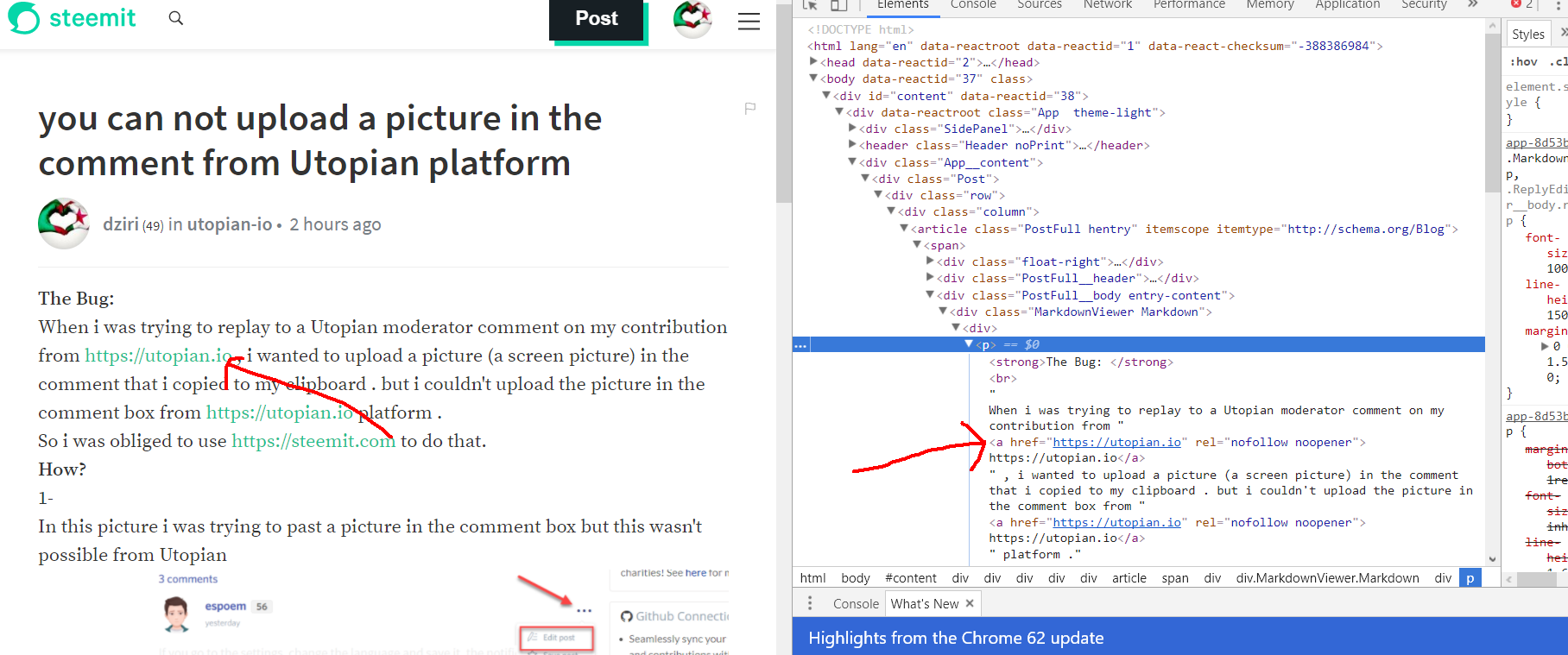Click https://steemit.com link in post
This screenshot has width=1568, height=655.
tap(313, 441)
